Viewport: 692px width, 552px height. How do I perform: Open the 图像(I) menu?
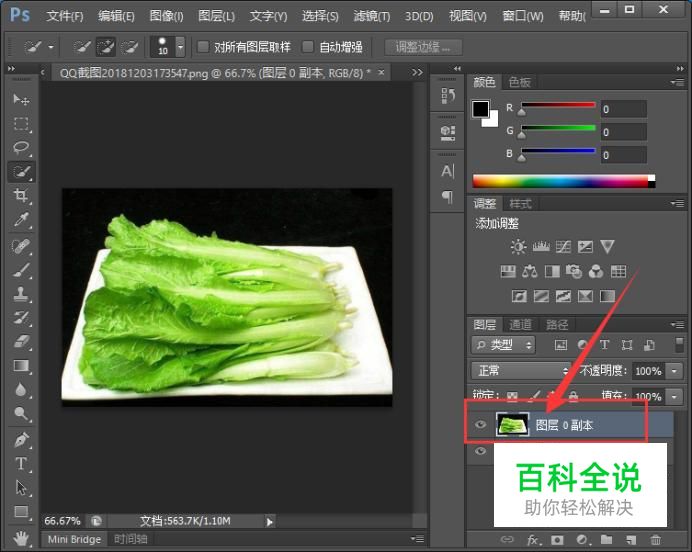click(166, 16)
